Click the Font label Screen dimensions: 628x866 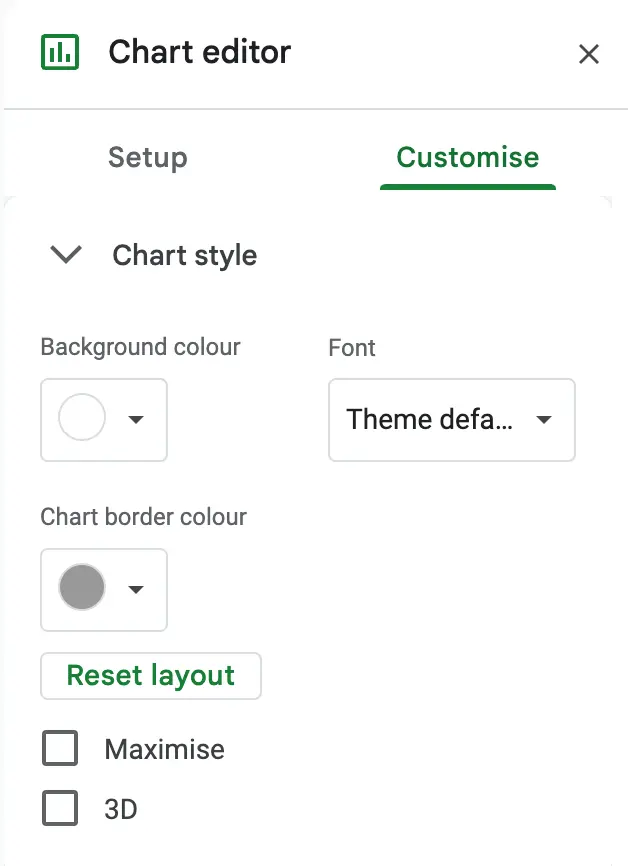[x=351, y=348]
